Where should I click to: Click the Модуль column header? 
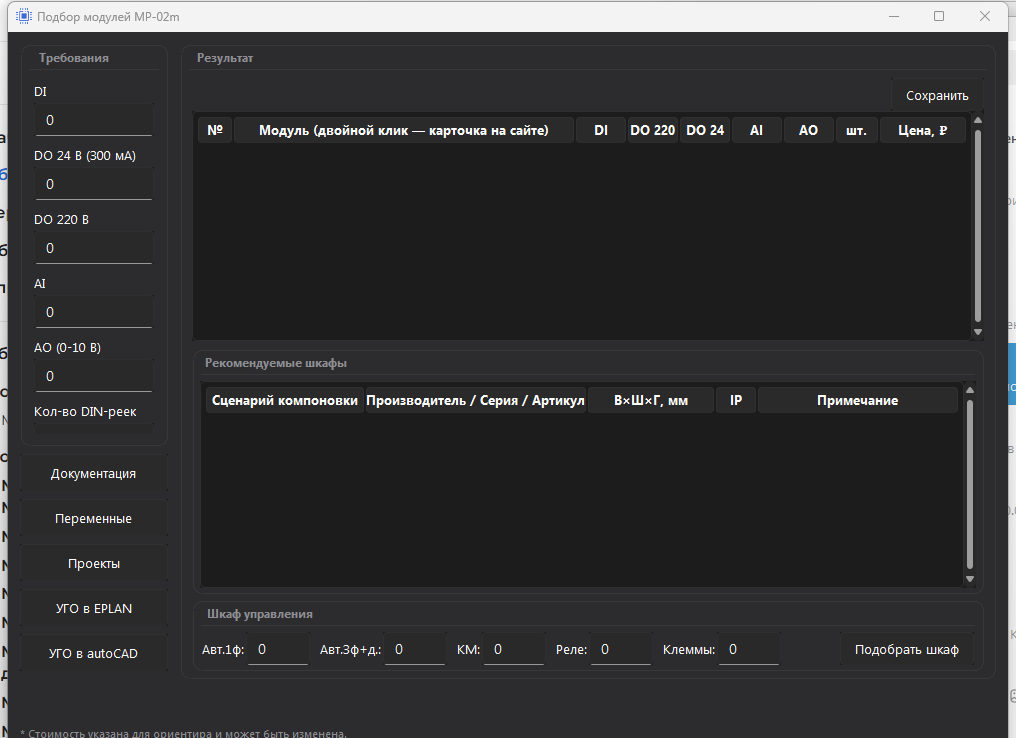coord(404,130)
